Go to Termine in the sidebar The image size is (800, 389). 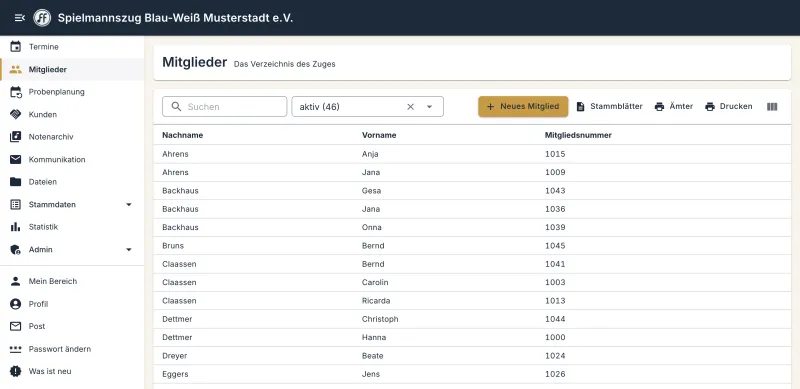(72, 46)
